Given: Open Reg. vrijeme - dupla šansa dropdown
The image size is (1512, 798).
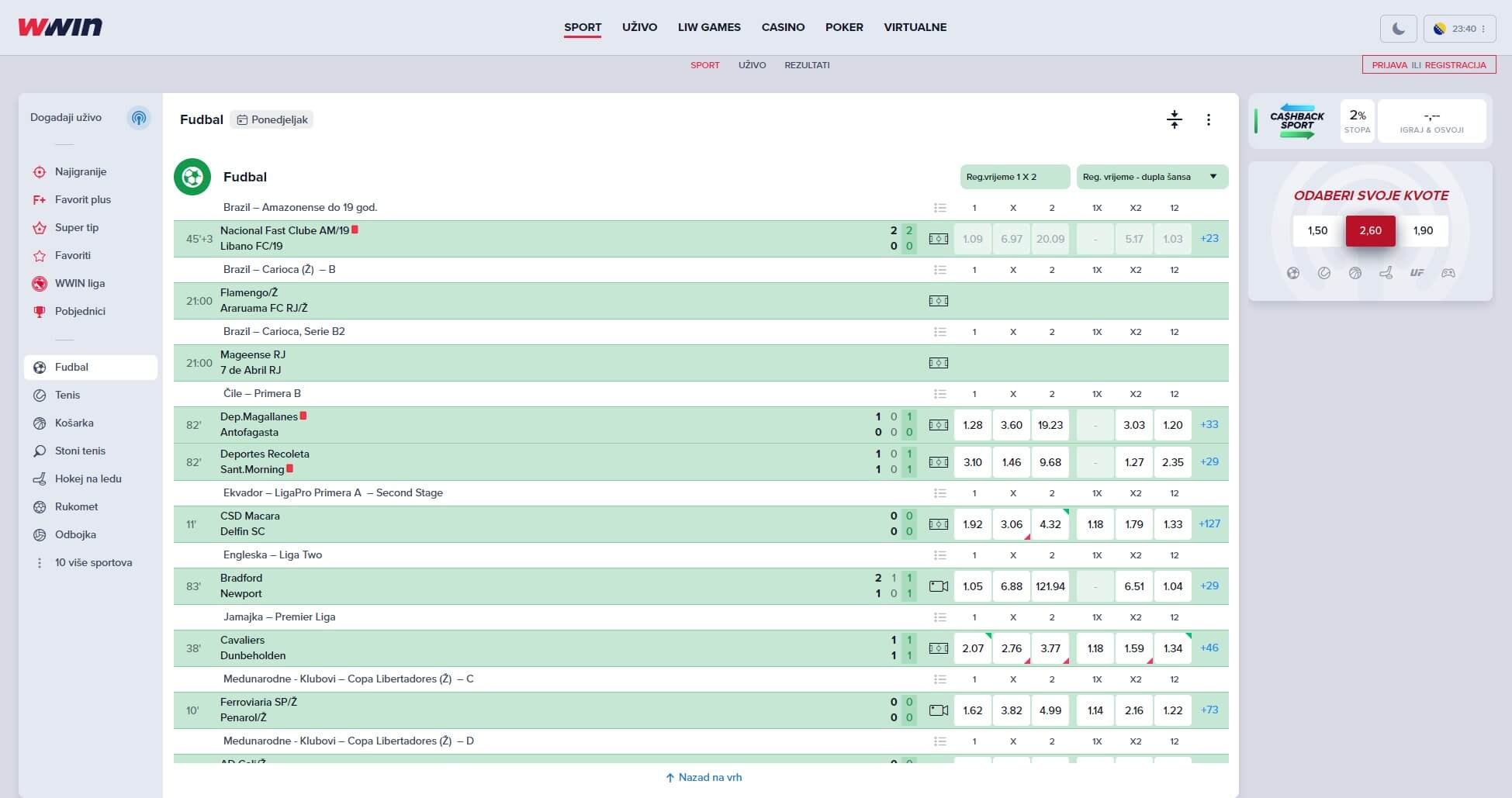Looking at the screenshot, I should (x=1152, y=177).
